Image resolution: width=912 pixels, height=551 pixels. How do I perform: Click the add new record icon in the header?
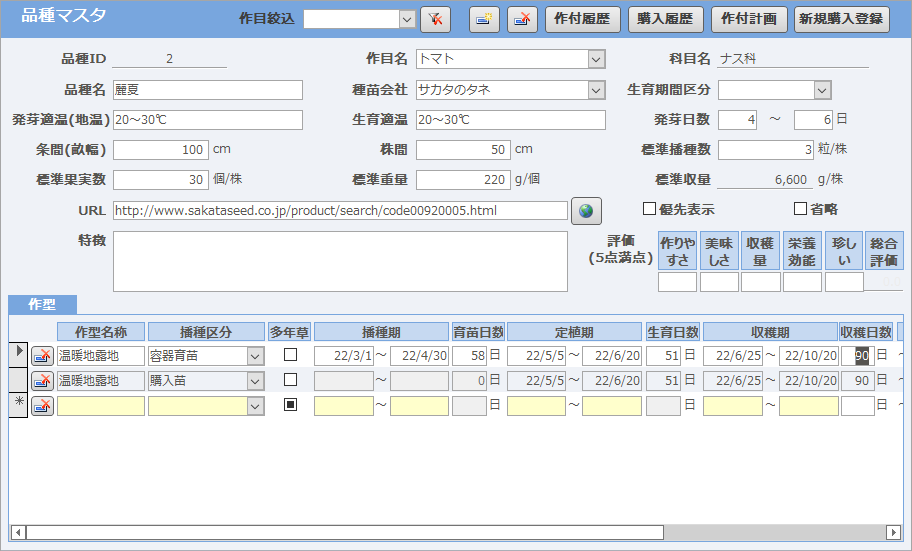(484, 19)
